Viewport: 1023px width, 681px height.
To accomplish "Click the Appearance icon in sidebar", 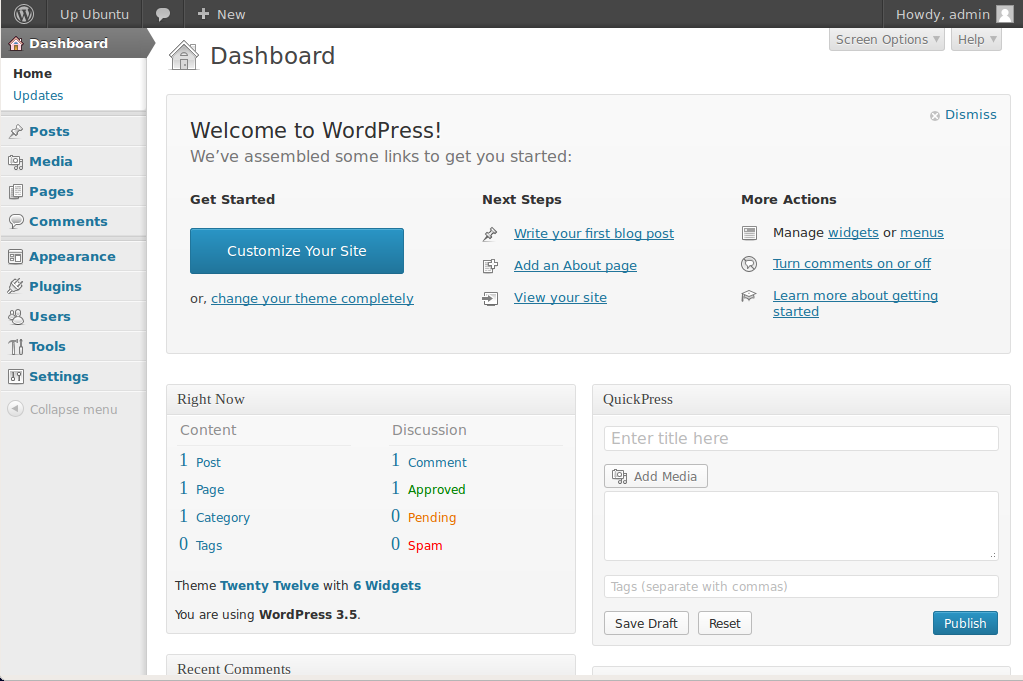I will click(16, 257).
